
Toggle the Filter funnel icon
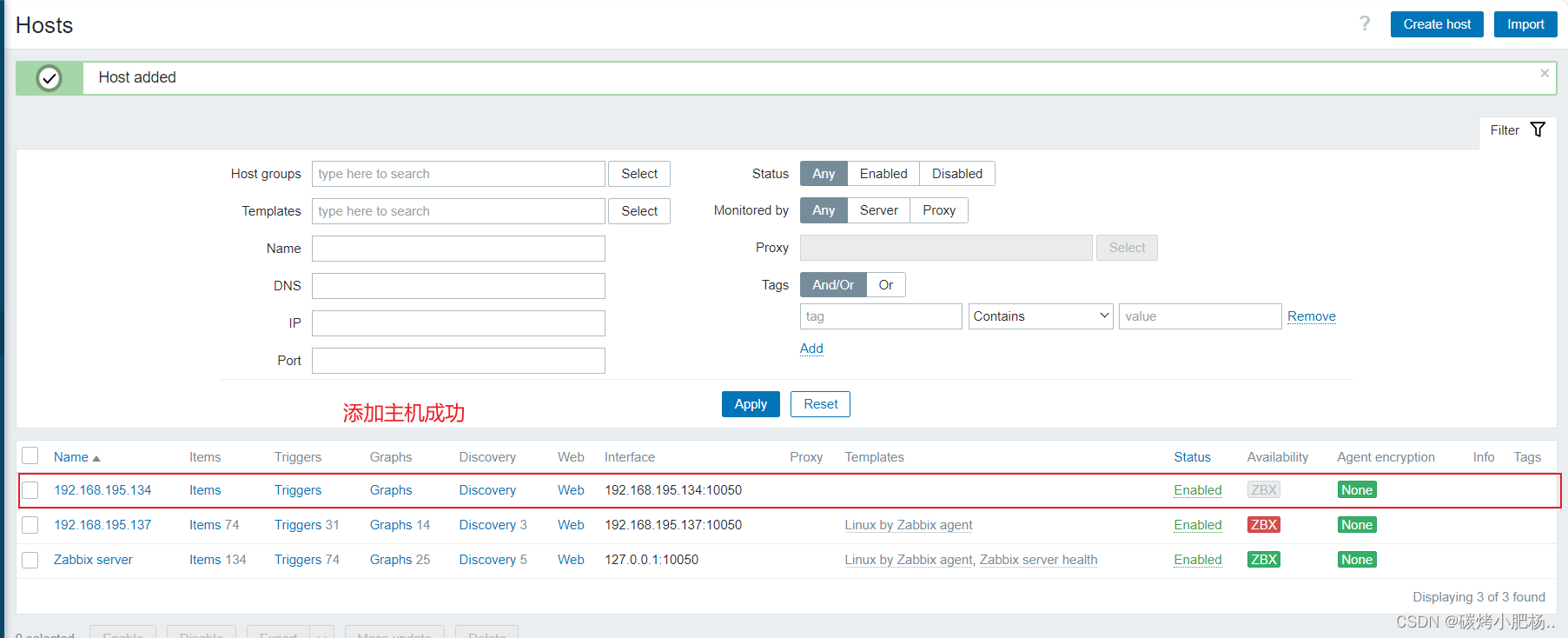[1538, 130]
